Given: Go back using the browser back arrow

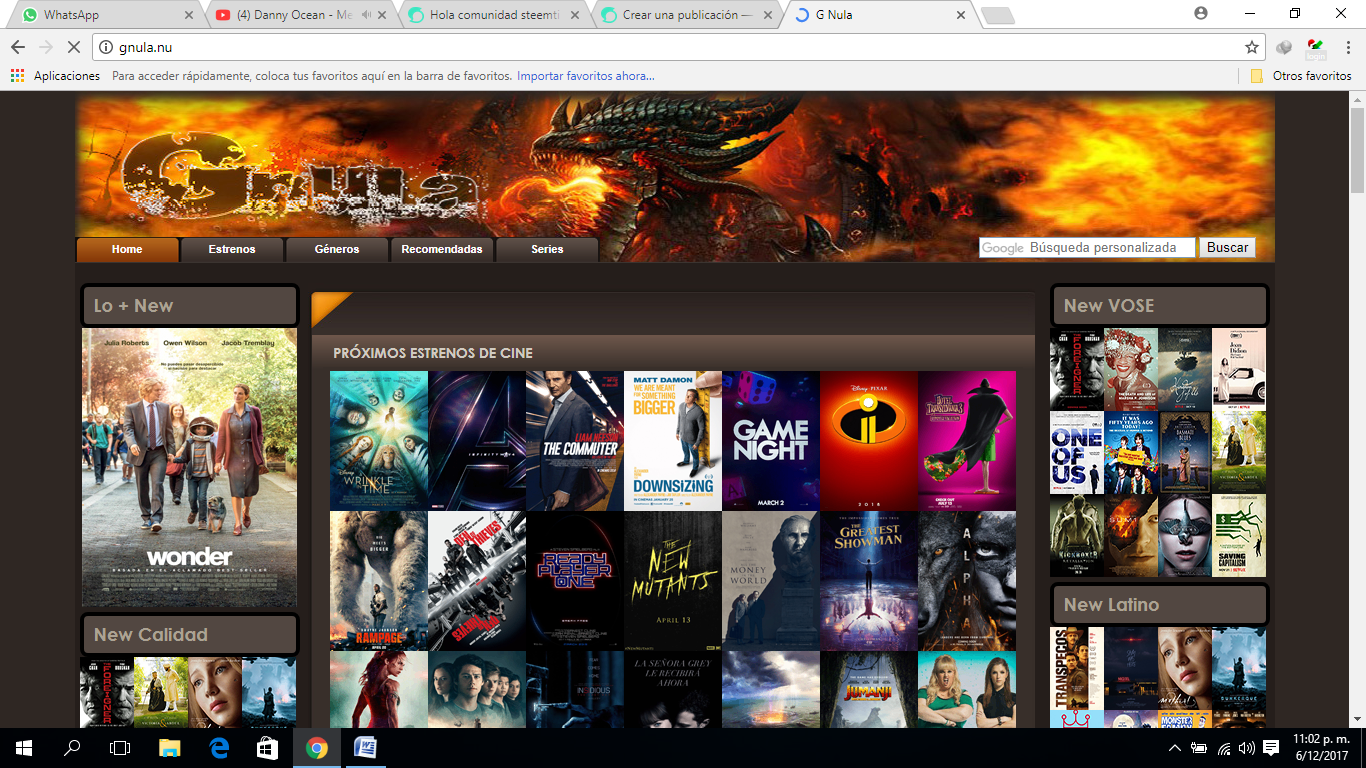Looking at the screenshot, I should tap(18, 47).
